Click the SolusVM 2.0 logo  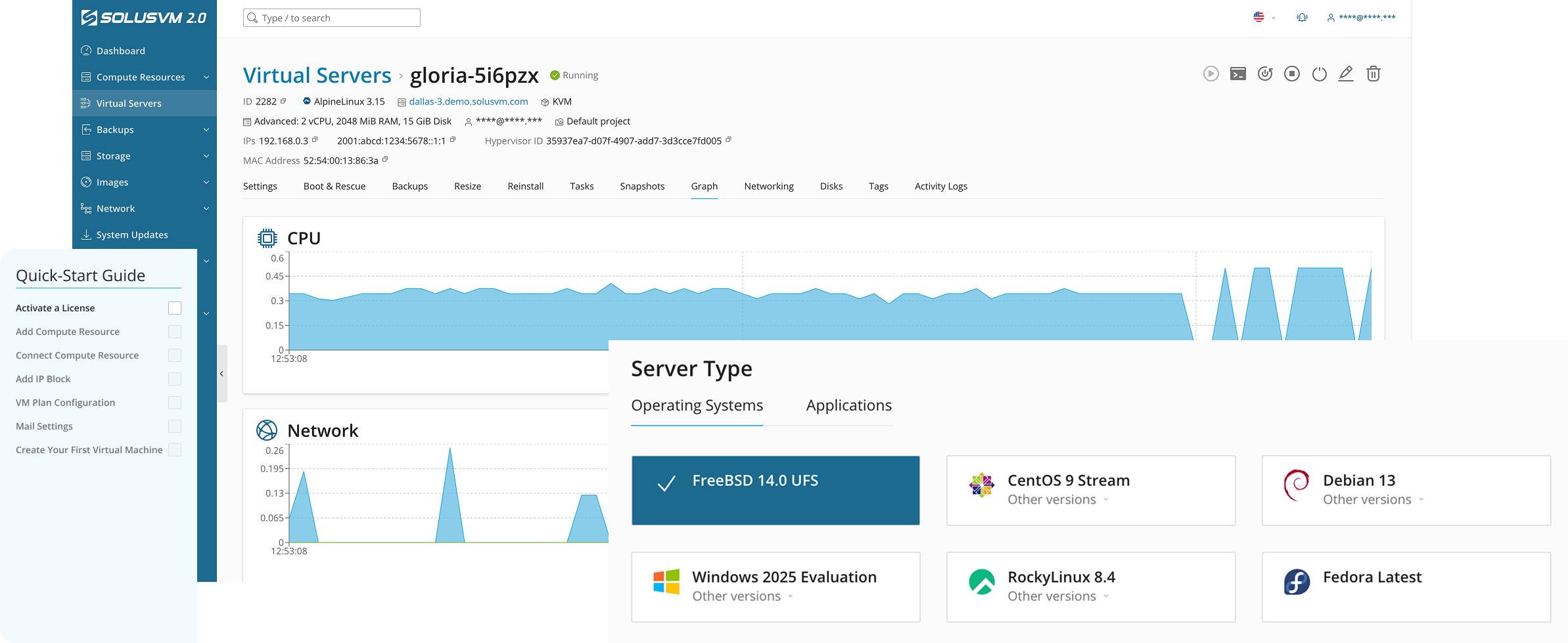coord(144,18)
